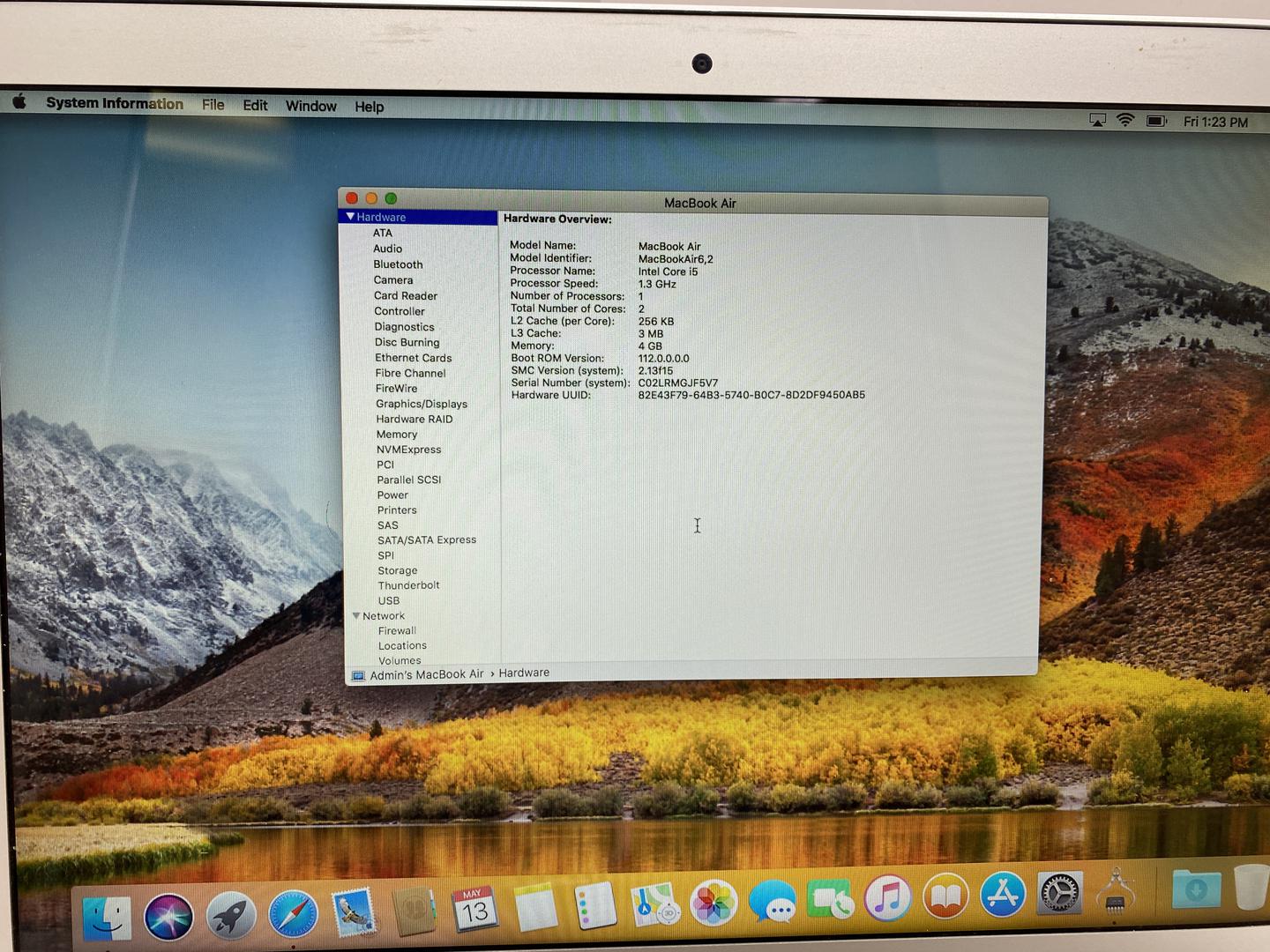Select Locations under Network
The width and height of the screenshot is (1270, 952).
(x=402, y=646)
